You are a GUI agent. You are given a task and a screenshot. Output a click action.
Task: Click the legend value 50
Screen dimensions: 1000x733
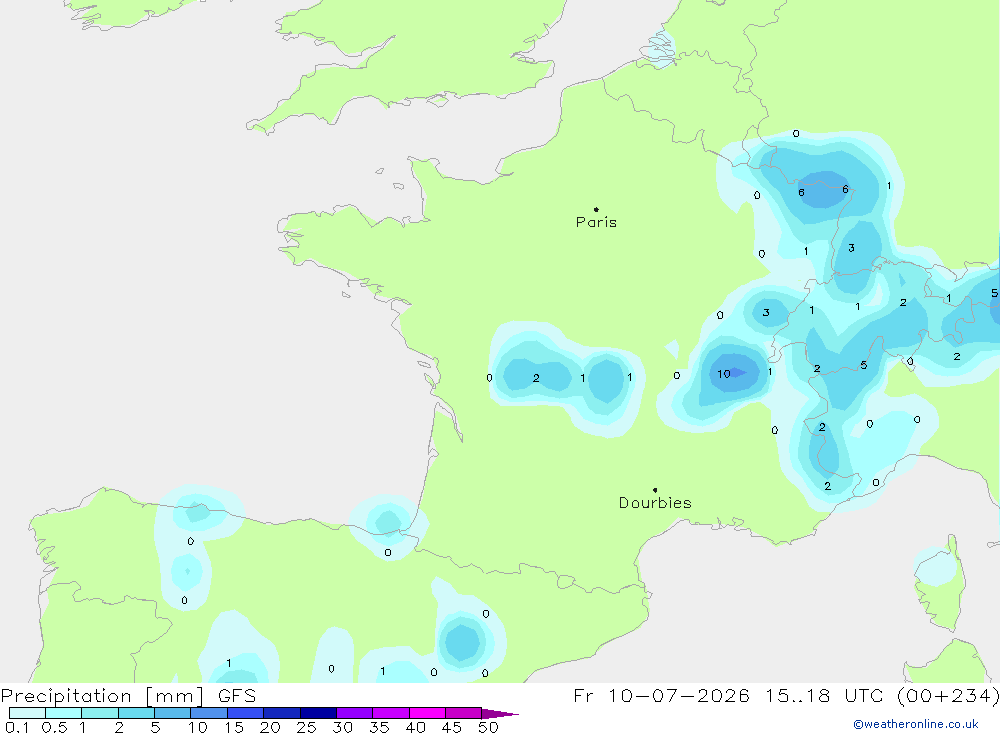[488, 727]
